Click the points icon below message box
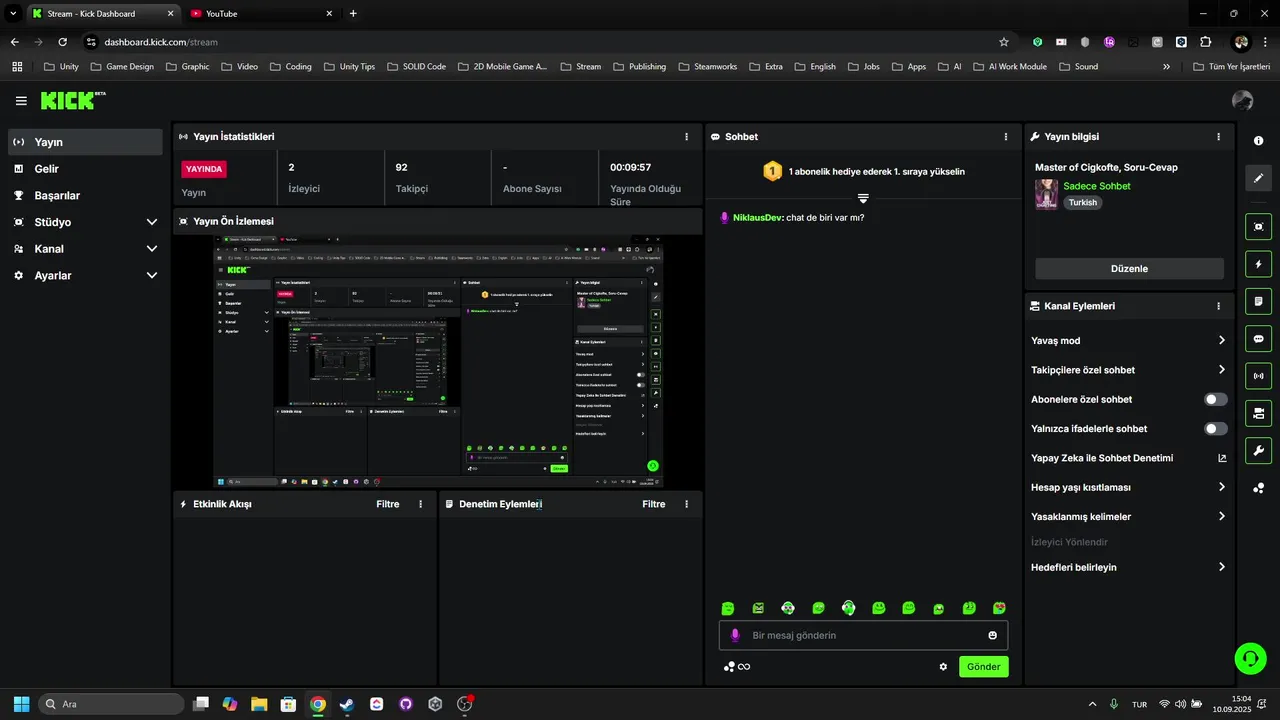1280x720 pixels. pos(737,667)
